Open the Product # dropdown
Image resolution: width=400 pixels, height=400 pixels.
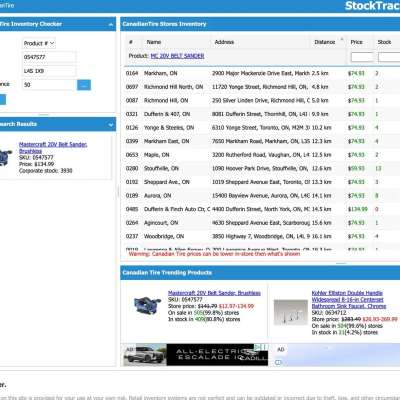click(x=39, y=43)
